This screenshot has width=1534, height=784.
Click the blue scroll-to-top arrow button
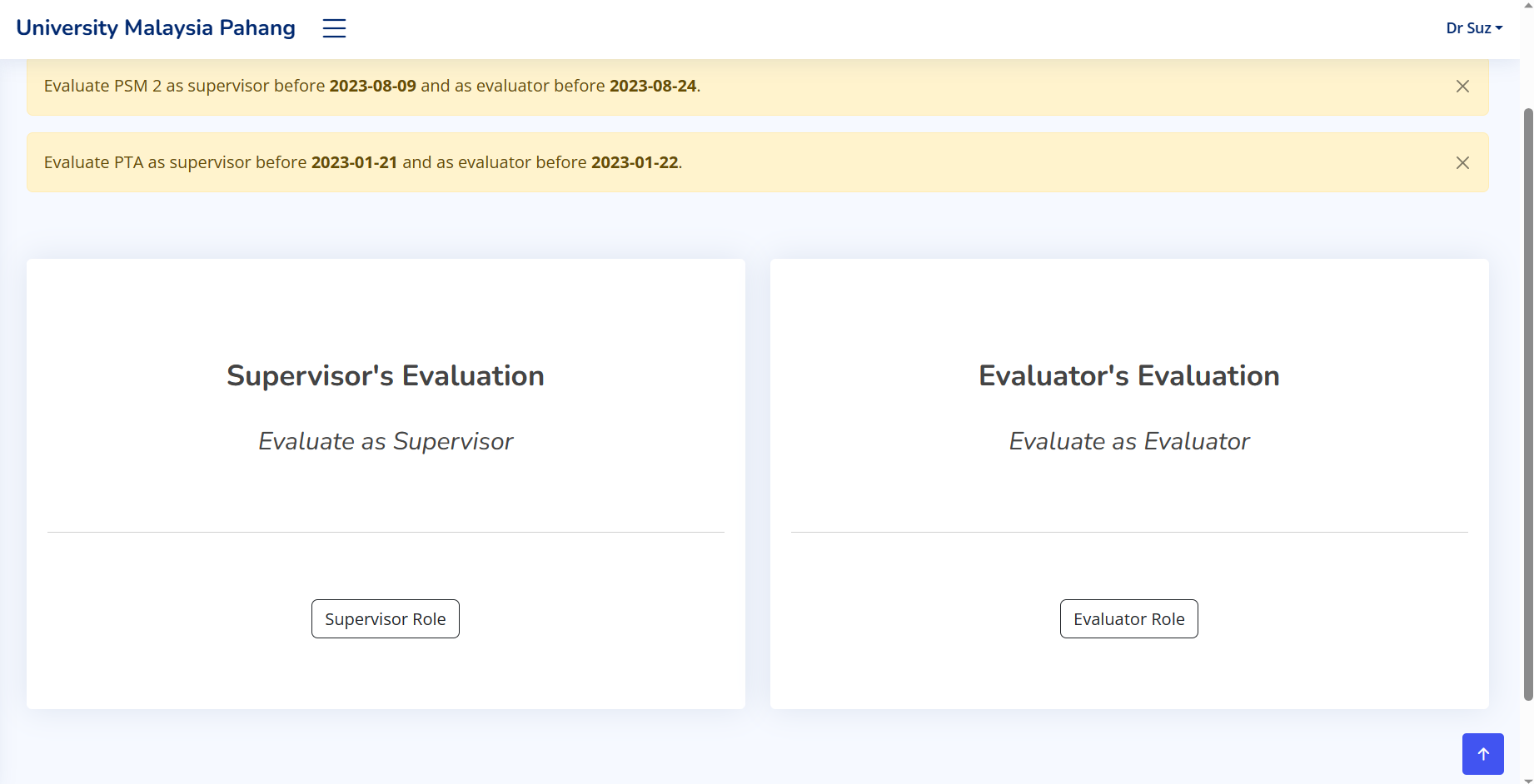pos(1482,754)
